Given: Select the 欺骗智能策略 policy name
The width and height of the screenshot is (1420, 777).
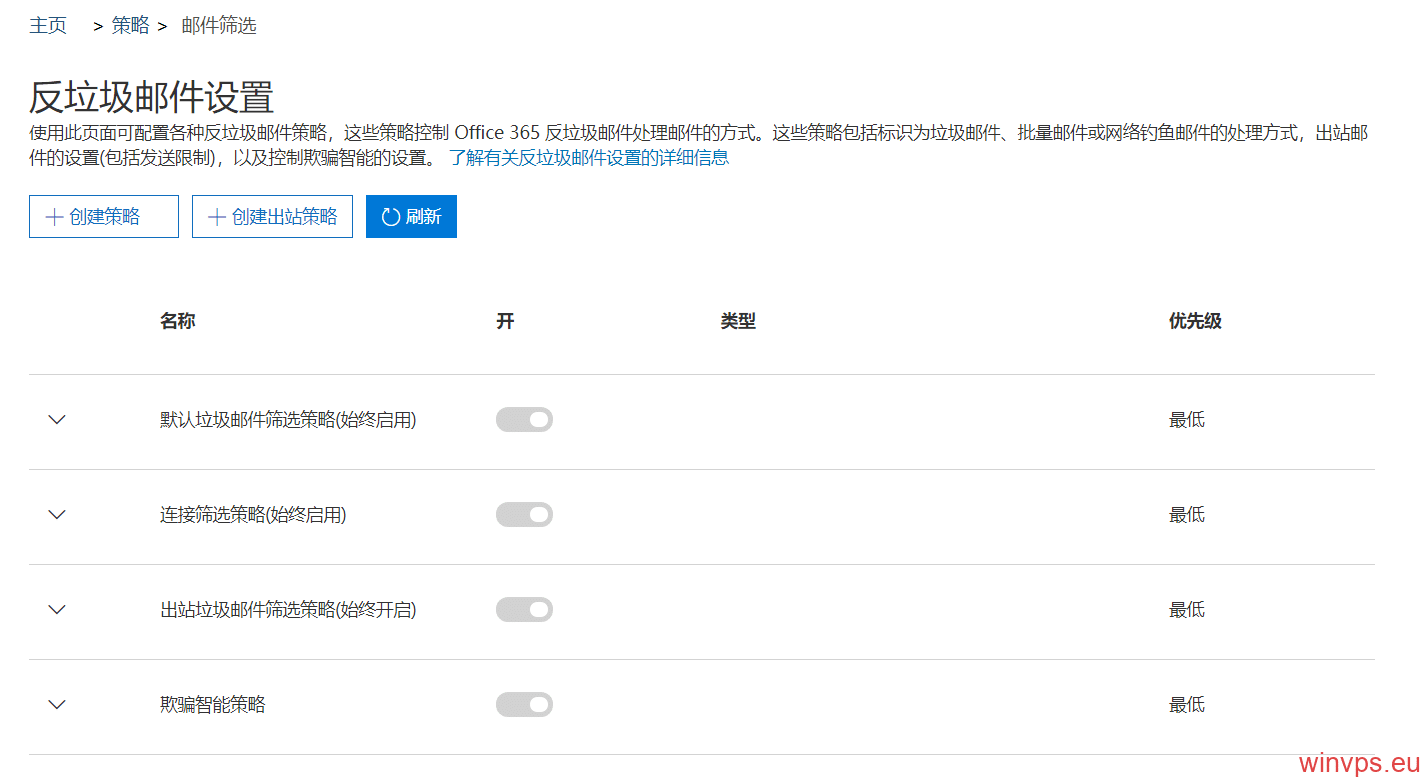Looking at the screenshot, I should tap(213, 705).
